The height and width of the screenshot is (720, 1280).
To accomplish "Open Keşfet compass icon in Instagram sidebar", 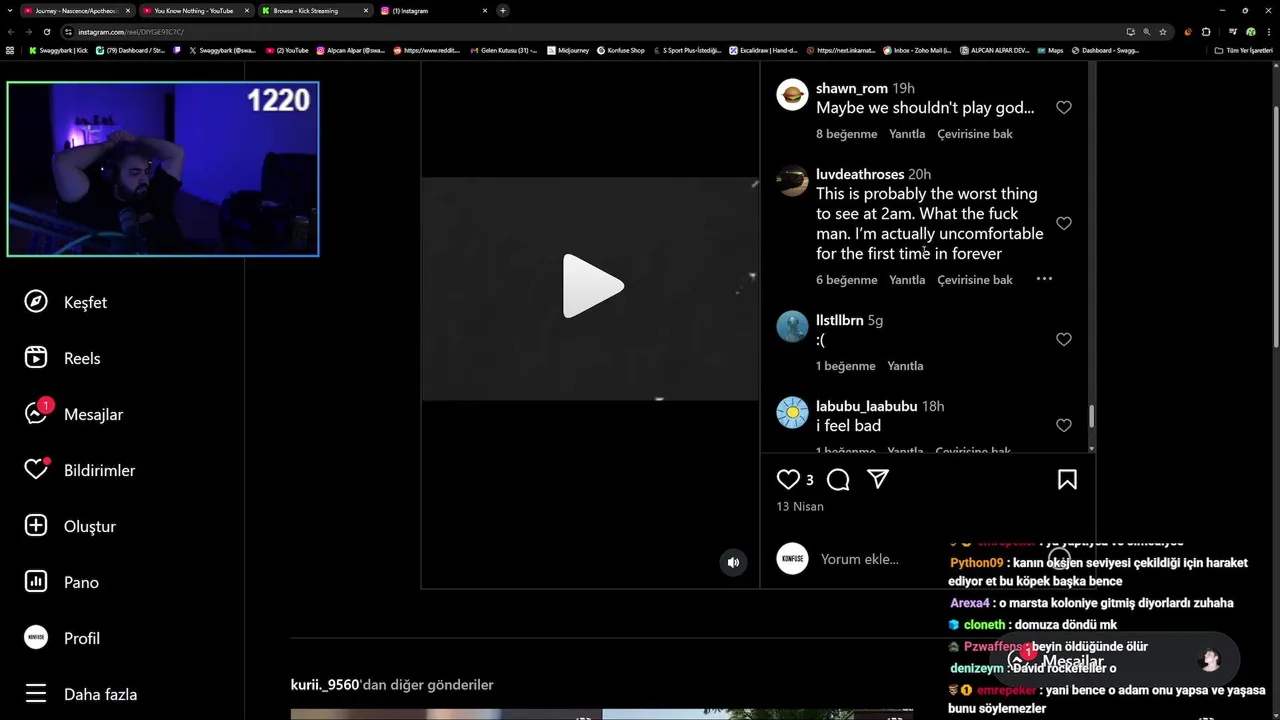I will [x=36, y=302].
